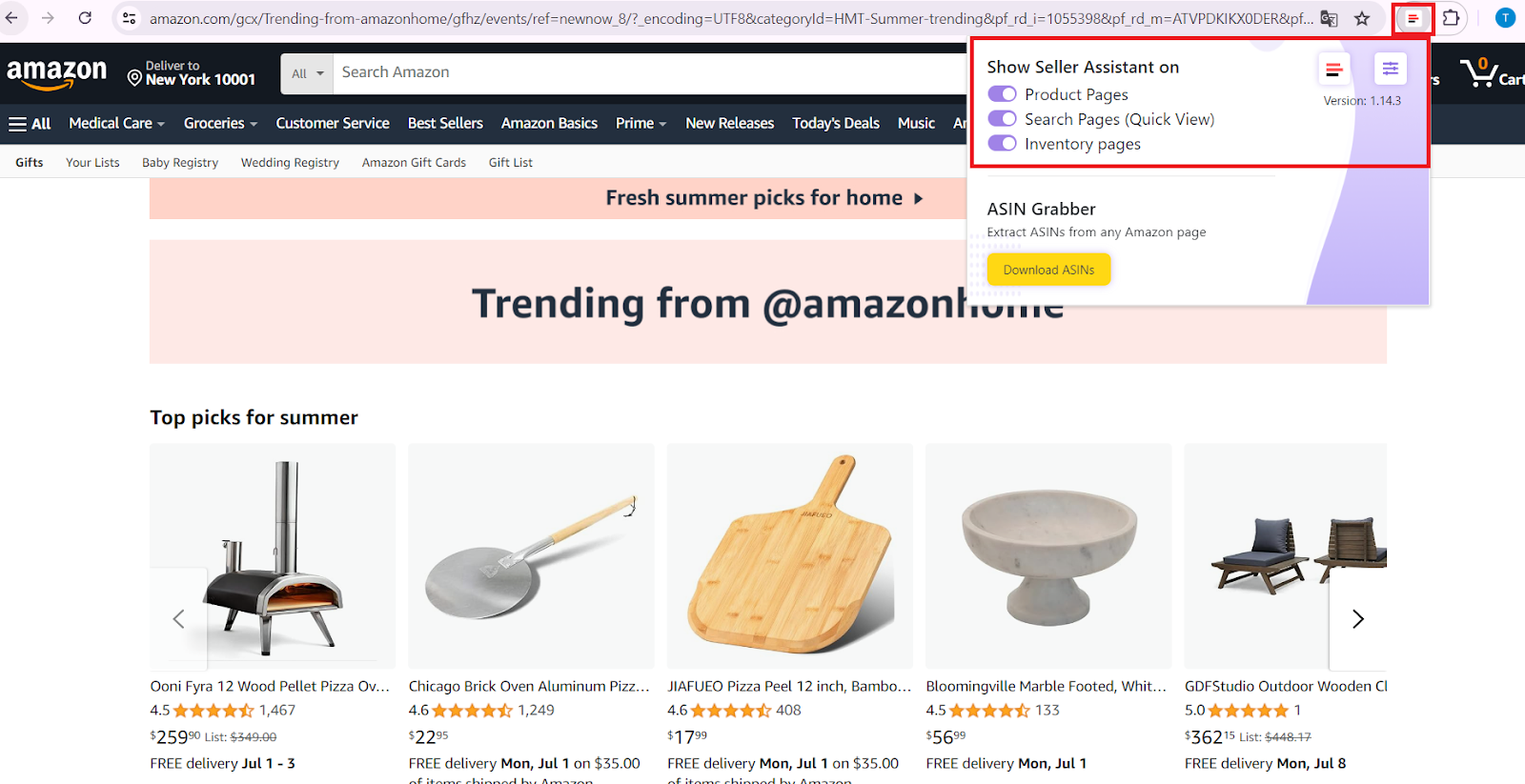
Task: Disable the Inventory pages toggle
Action: [1002, 143]
